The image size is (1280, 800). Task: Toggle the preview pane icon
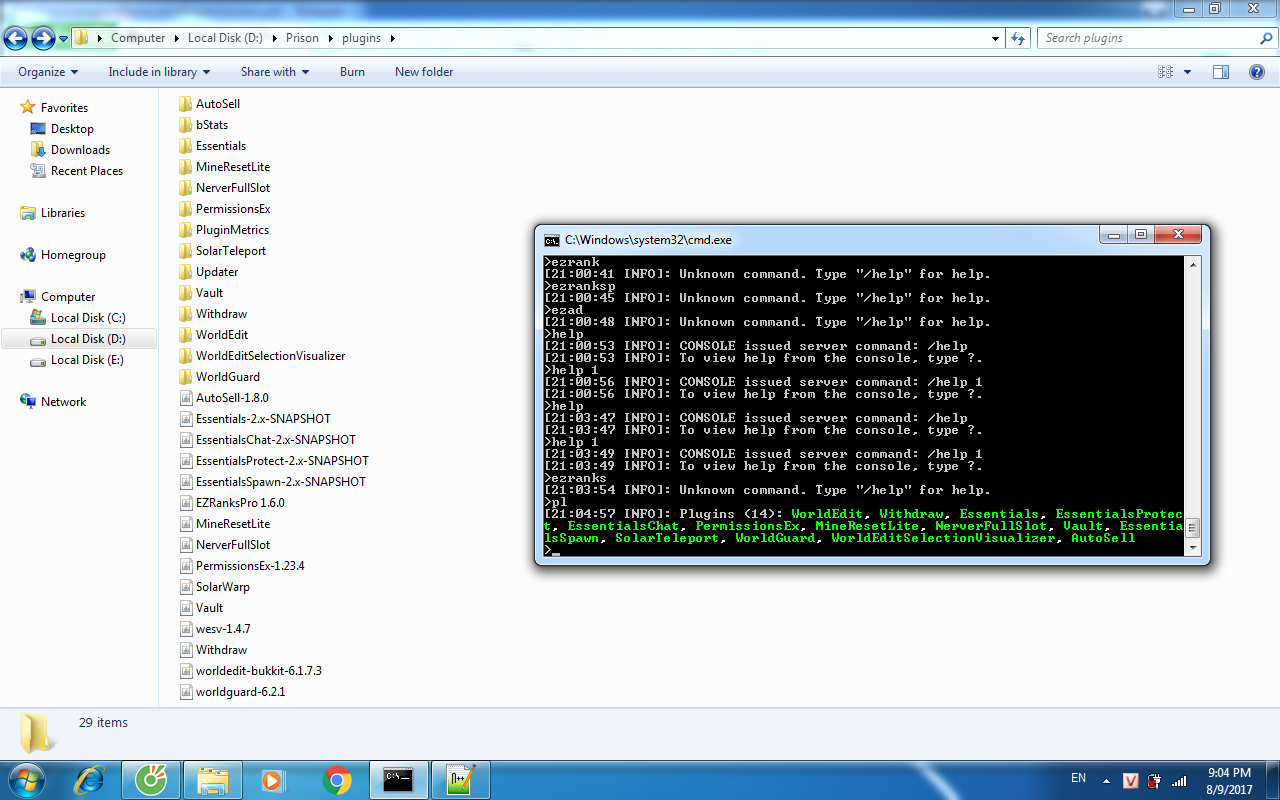1220,72
